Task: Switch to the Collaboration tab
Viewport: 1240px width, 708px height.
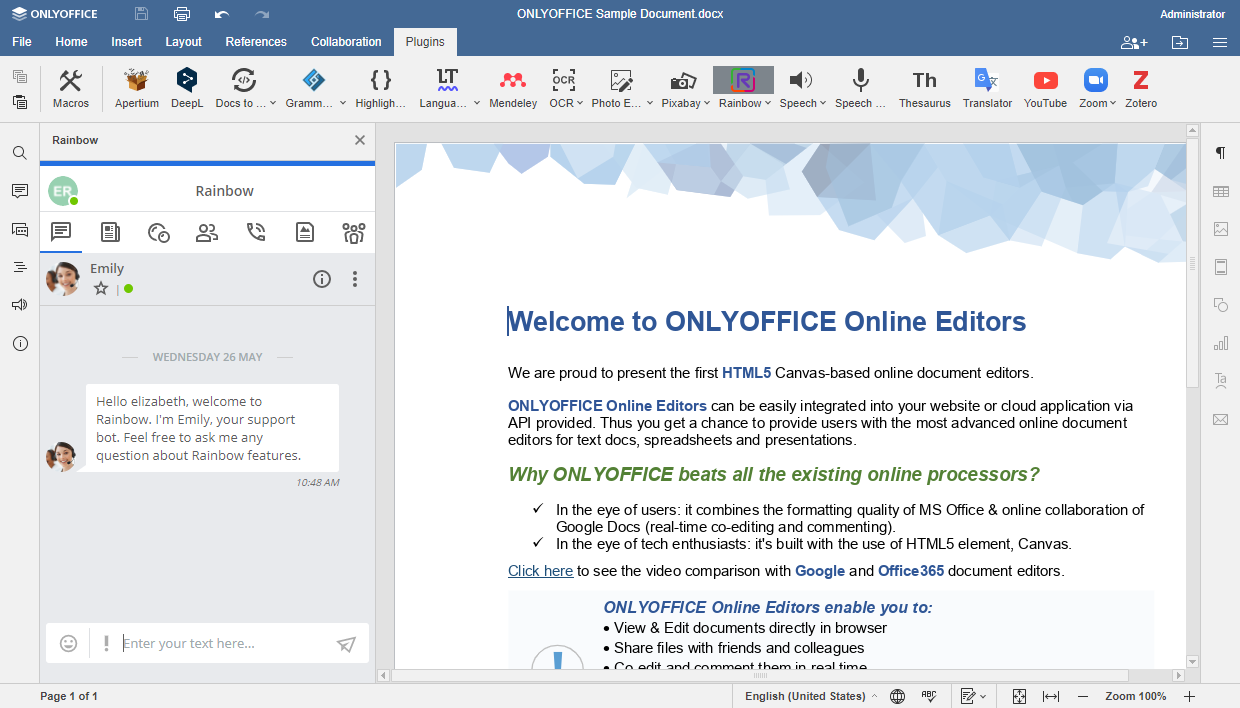Action: [346, 42]
